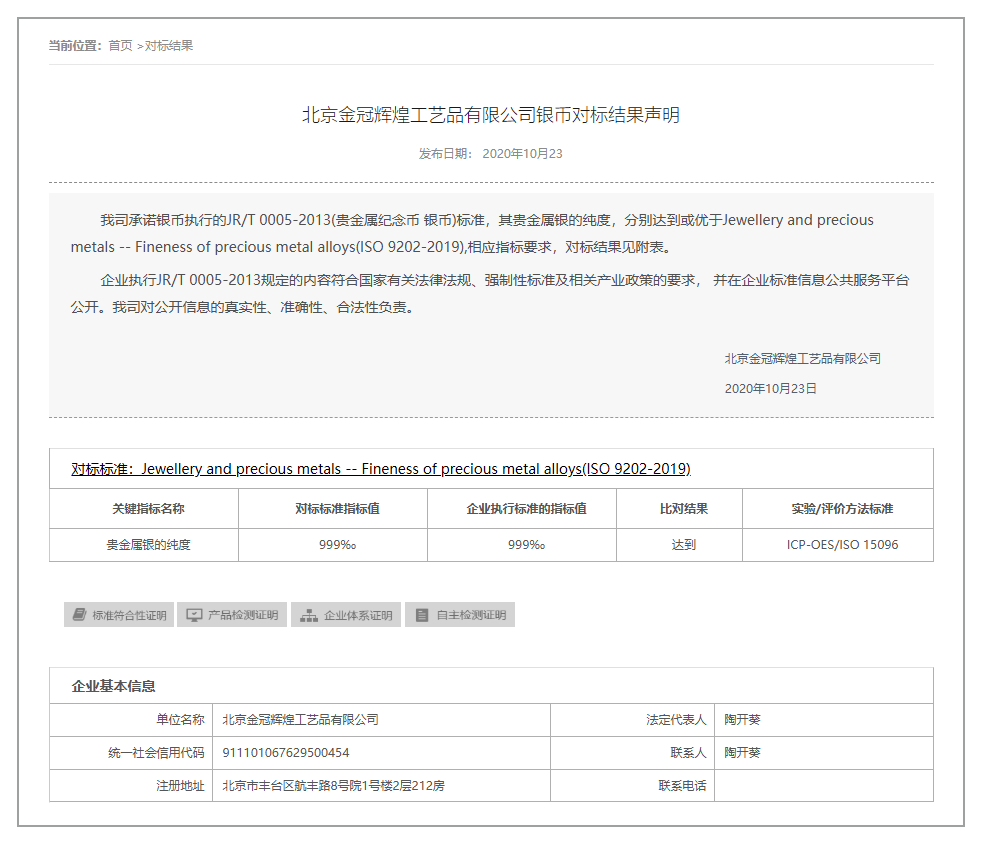
Task: Click the 单位名称 value in company info table
Action: tap(300, 720)
